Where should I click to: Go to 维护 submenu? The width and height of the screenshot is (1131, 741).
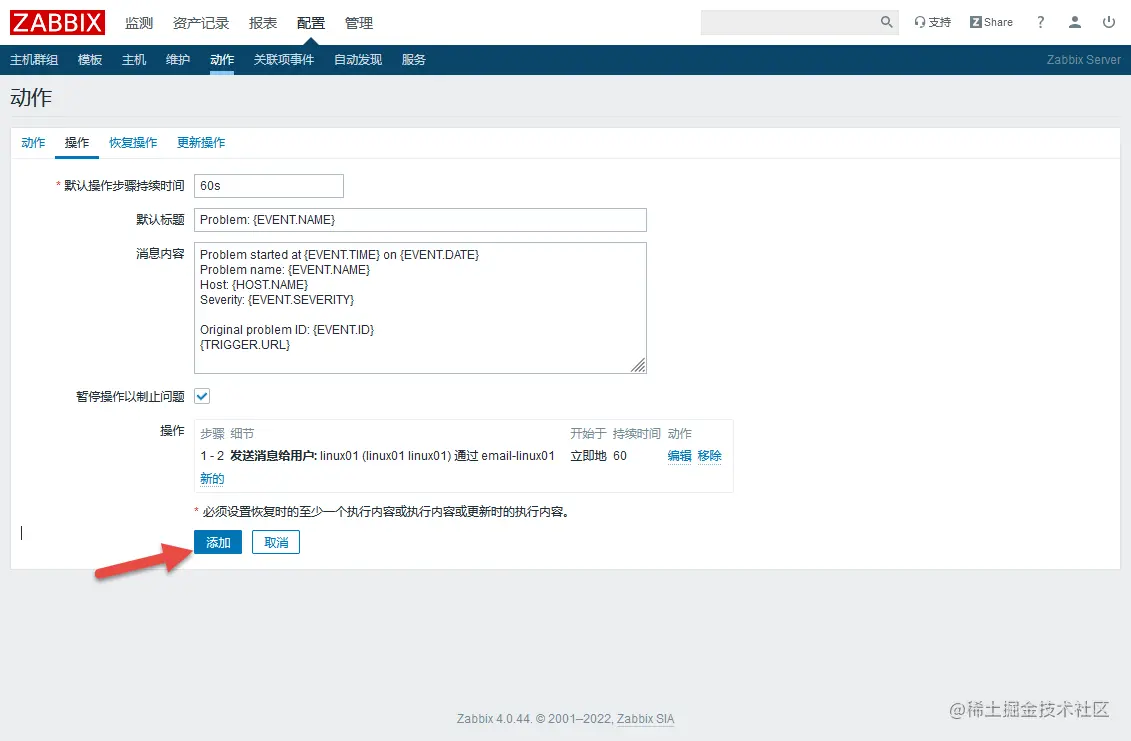177,60
